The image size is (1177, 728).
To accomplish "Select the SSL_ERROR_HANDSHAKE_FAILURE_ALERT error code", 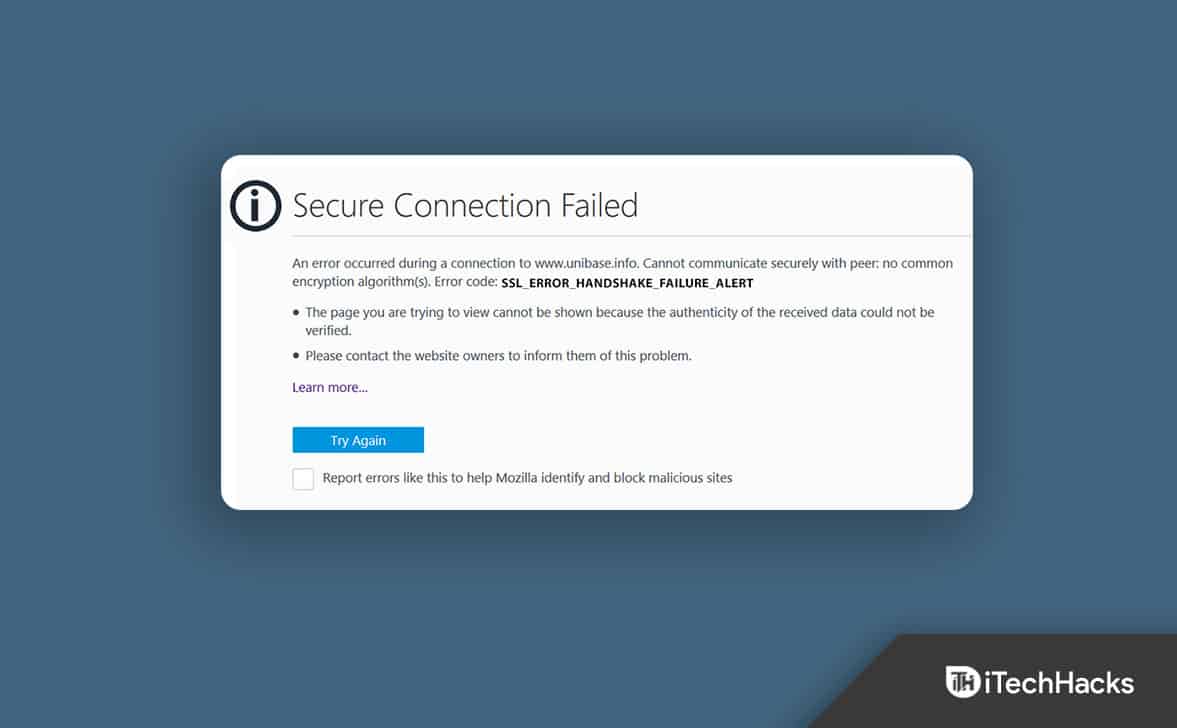I will (x=626, y=283).
